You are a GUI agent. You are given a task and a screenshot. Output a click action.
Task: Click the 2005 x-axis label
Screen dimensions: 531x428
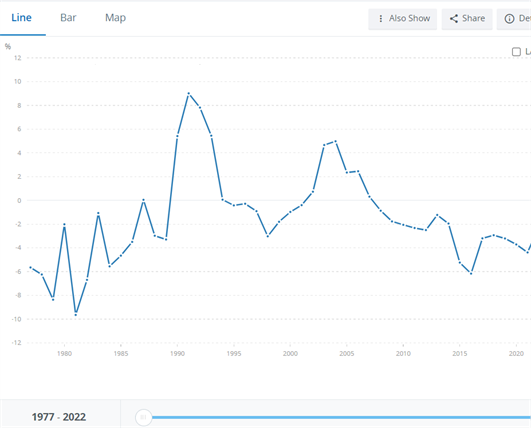347,354
